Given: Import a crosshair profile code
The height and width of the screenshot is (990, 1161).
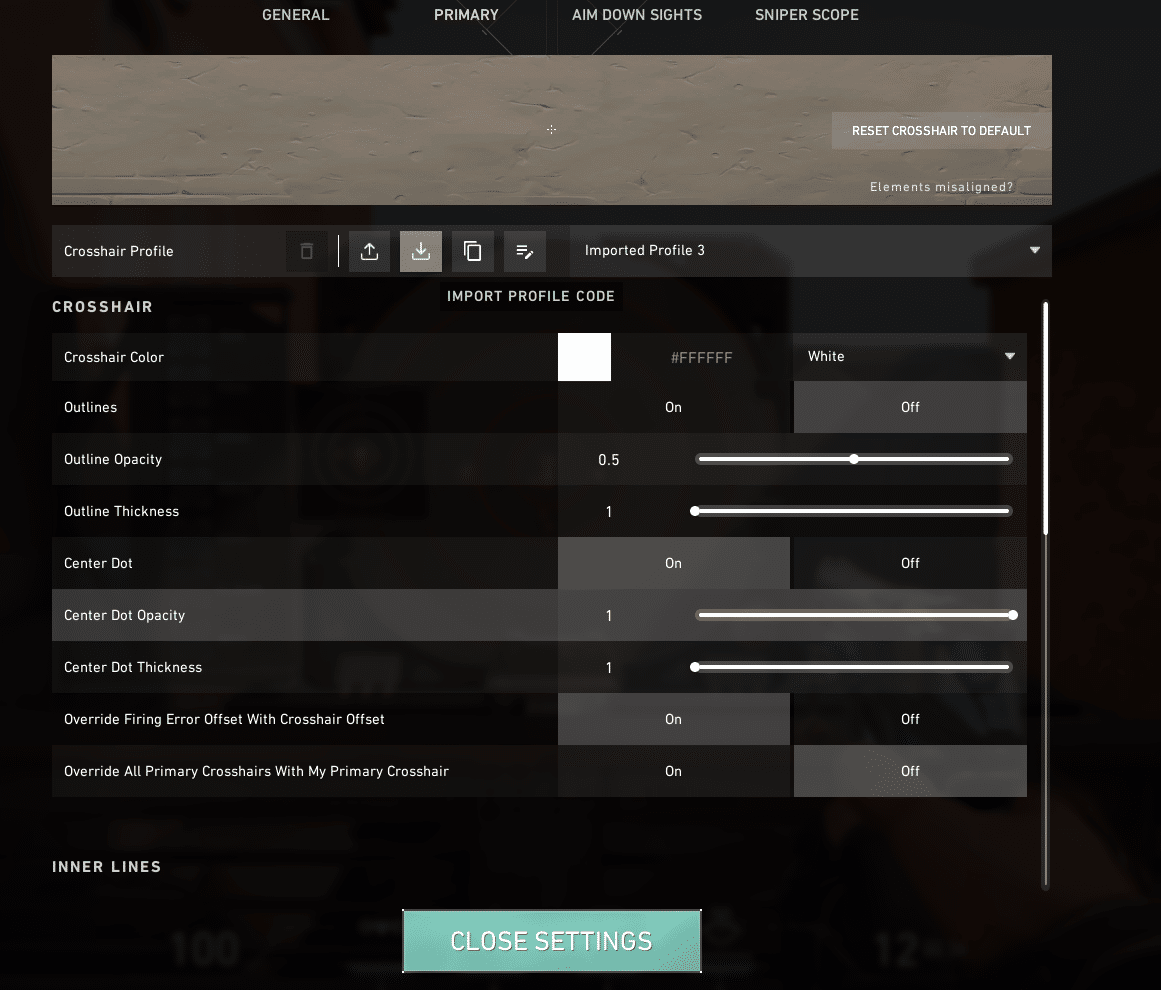Looking at the screenshot, I should click(420, 251).
